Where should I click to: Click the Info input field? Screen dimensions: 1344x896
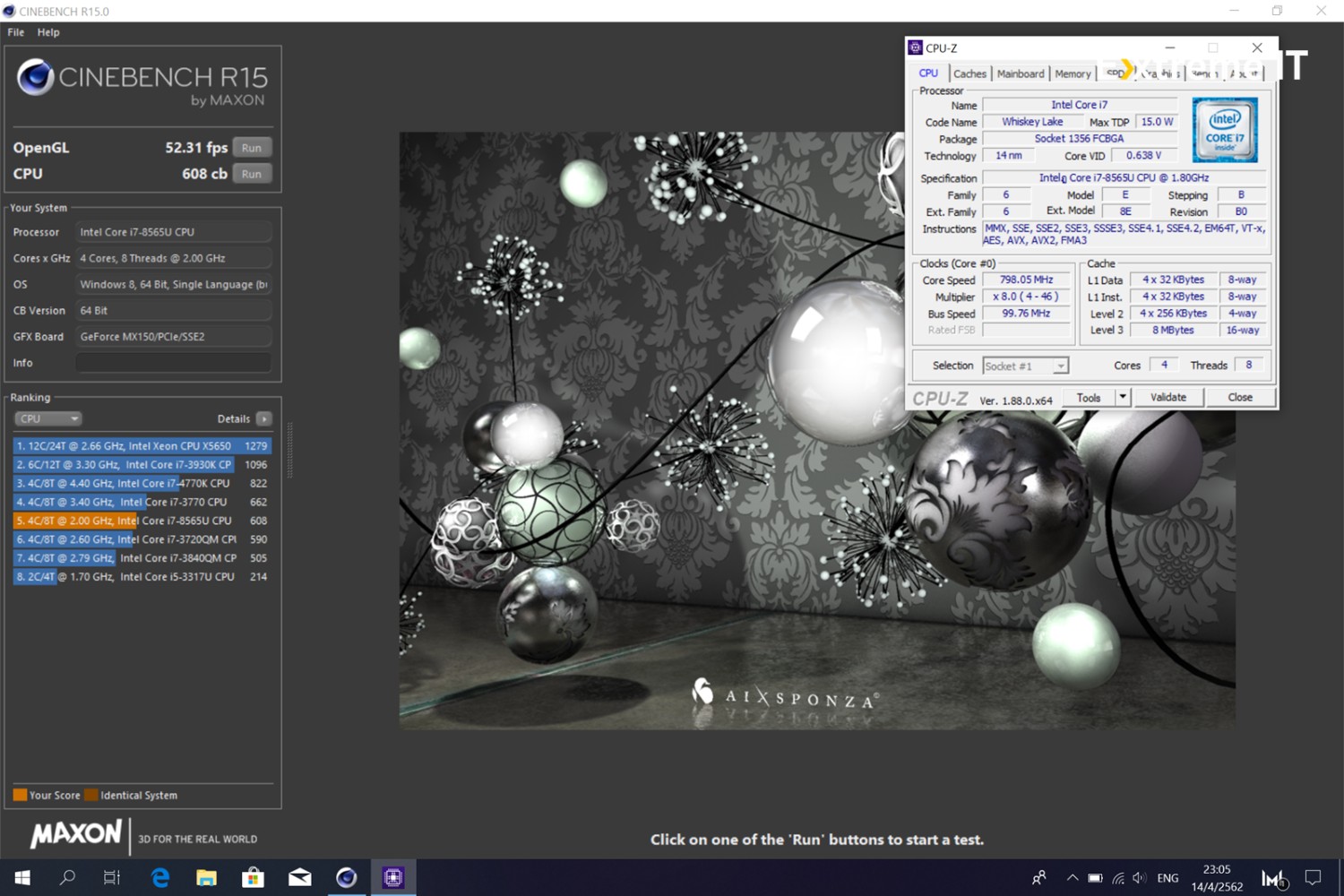tap(173, 363)
